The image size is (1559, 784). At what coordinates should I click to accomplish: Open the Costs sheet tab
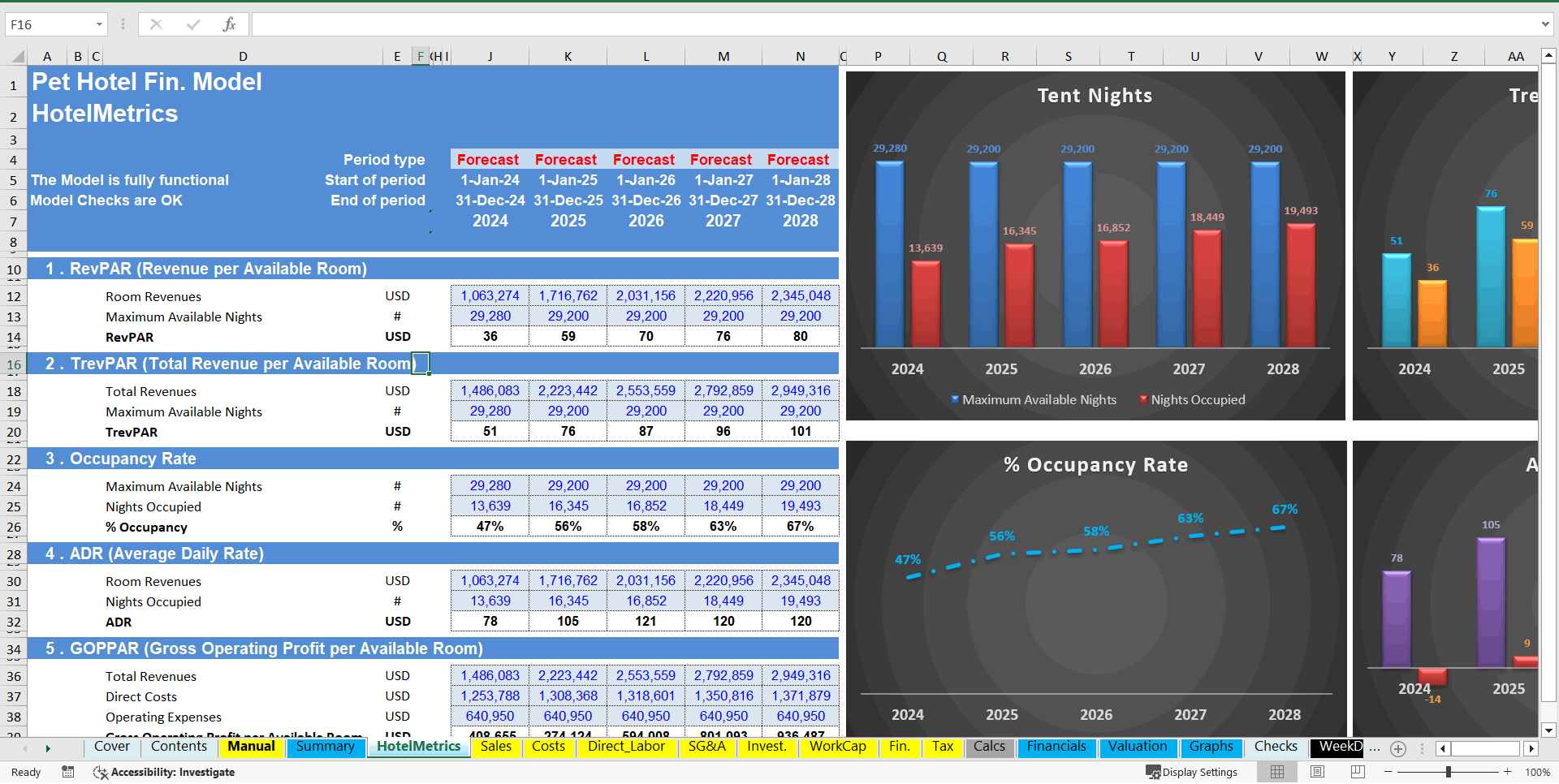[x=549, y=747]
